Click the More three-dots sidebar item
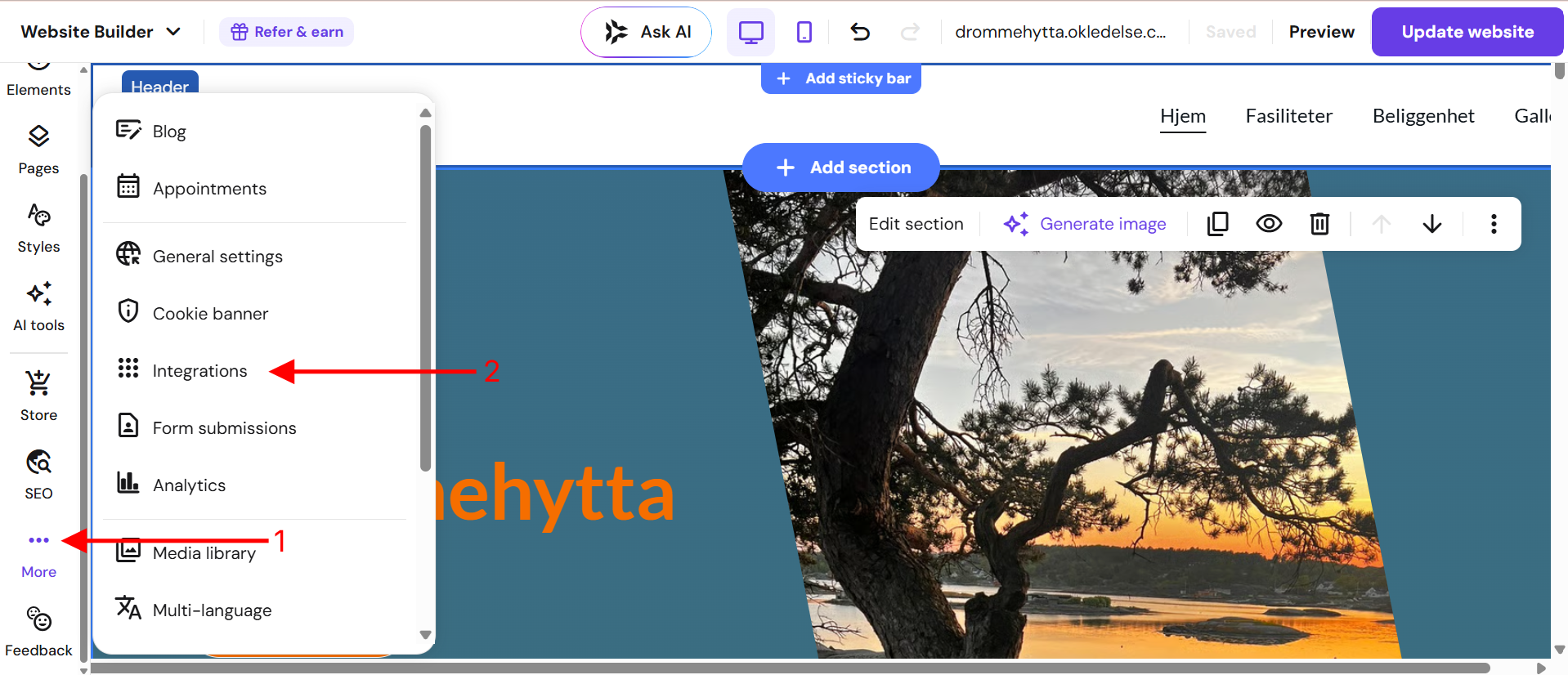Image resolution: width=1568 pixels, height=675 pixels. (x=38, y=555)
